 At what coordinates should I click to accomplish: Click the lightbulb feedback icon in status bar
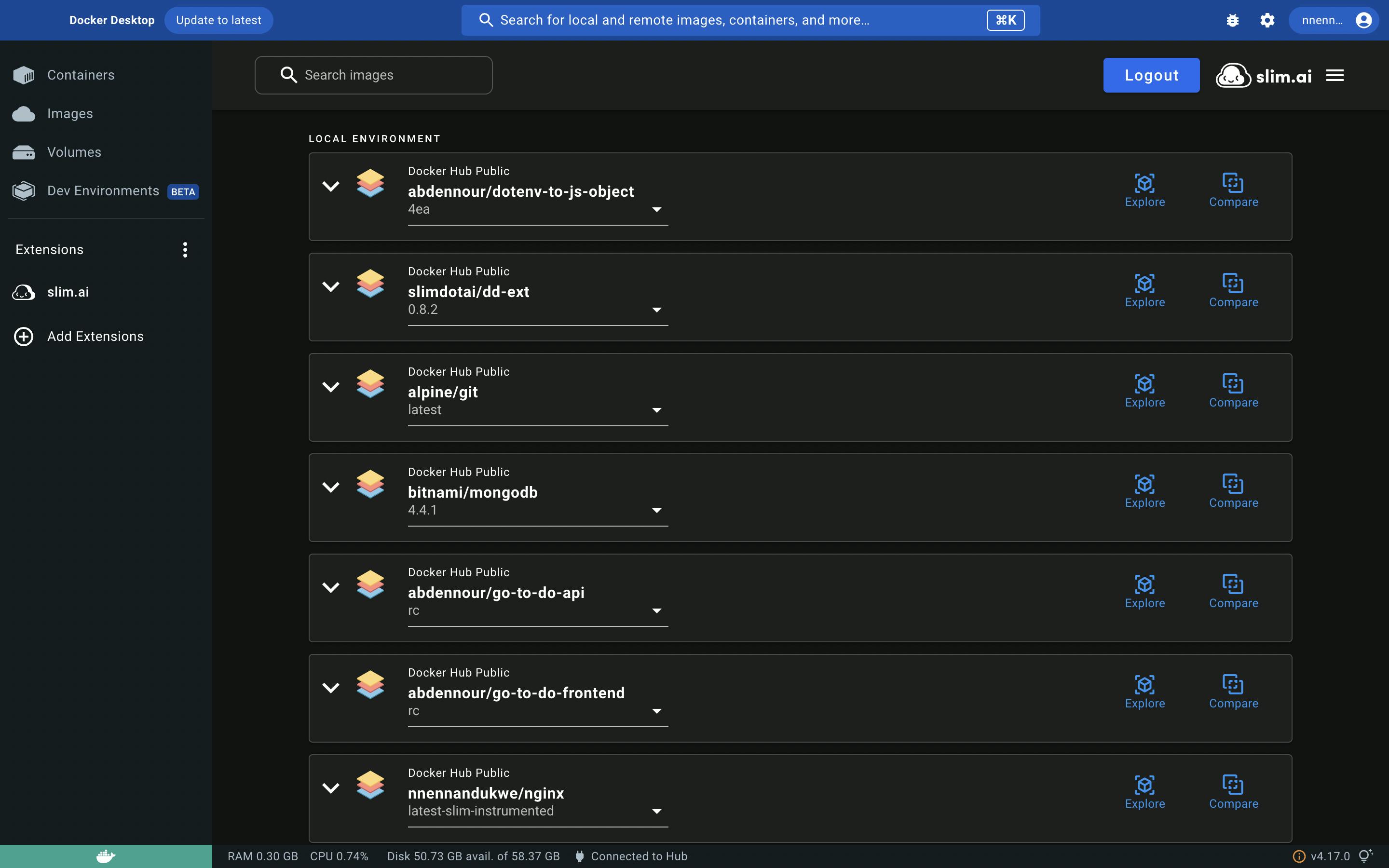(1366, 856)
